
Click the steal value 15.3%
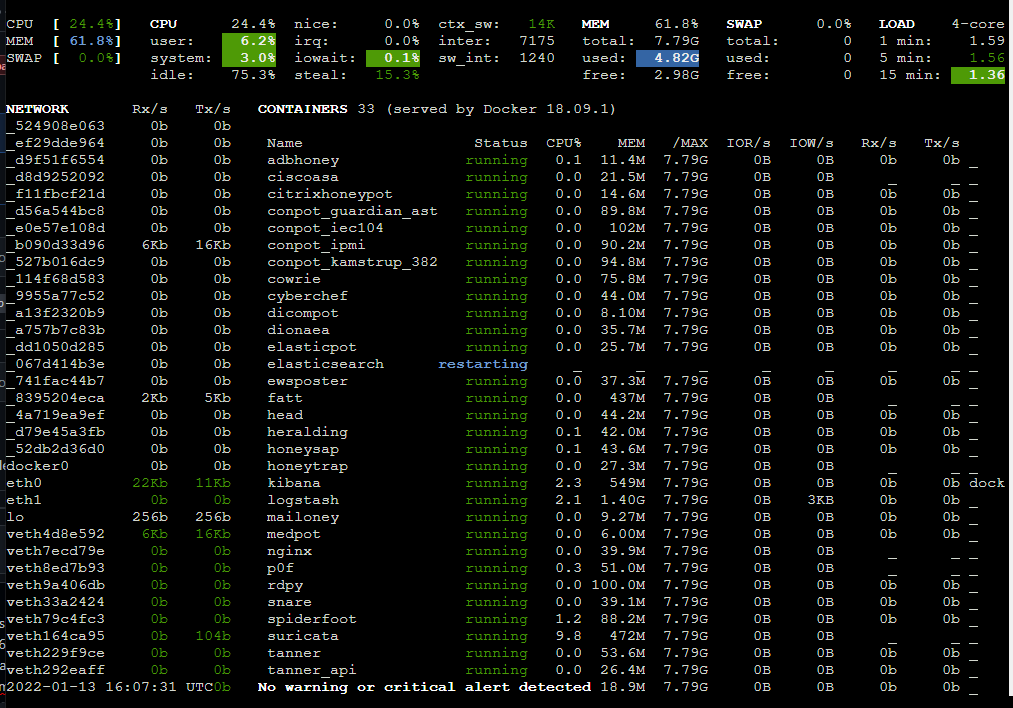(397, 75)
